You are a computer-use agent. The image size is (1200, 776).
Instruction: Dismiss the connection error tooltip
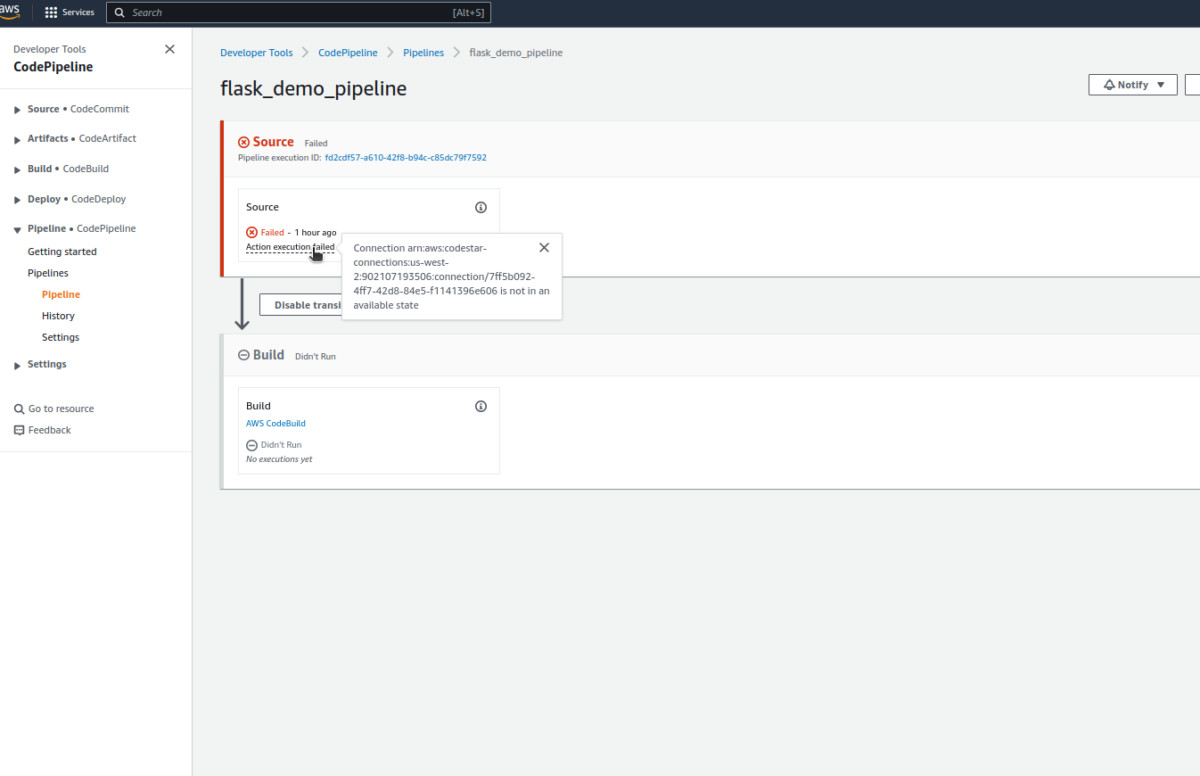click(544, 247)
